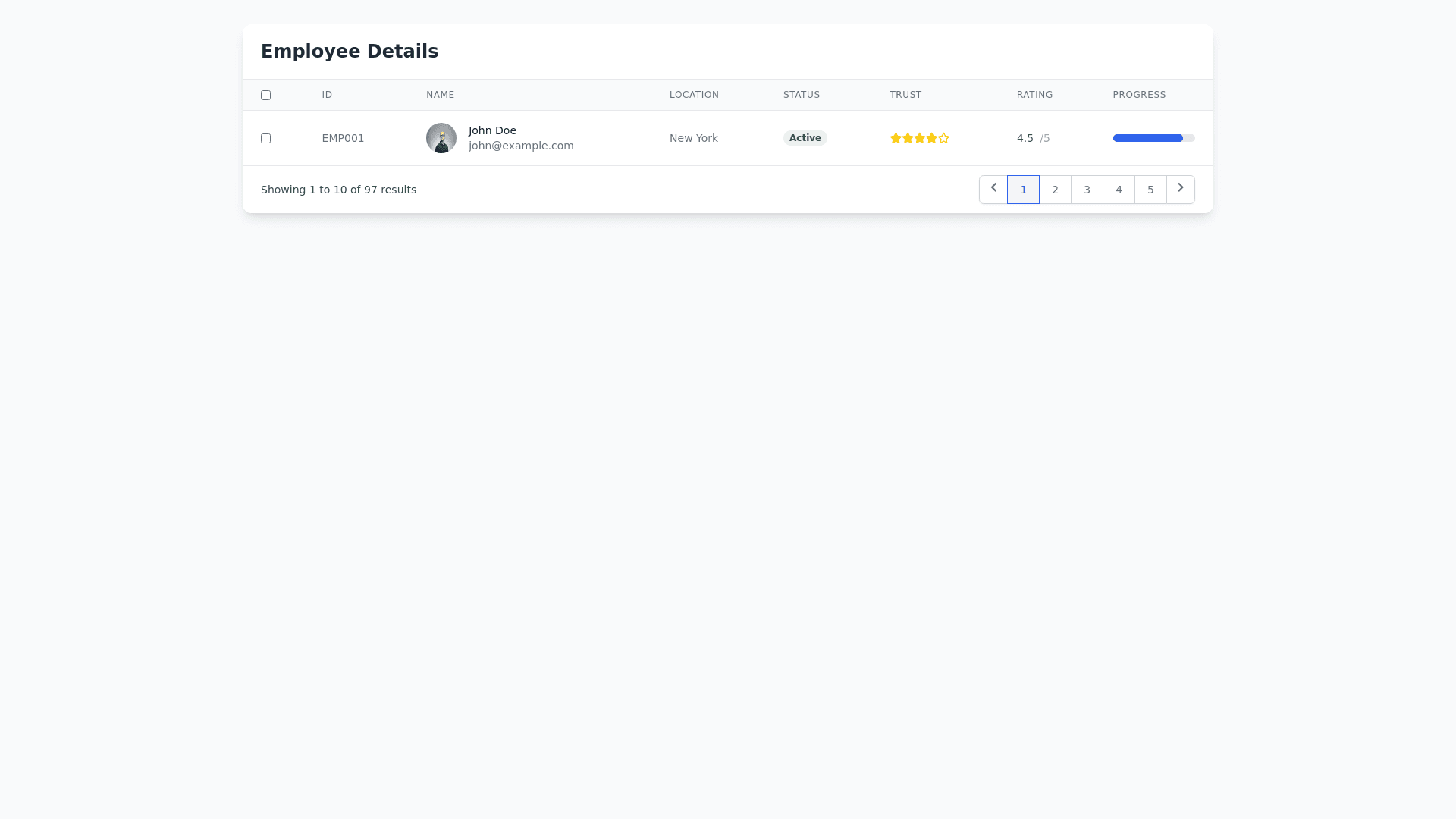Click the previous page chevron arrow
Screen dimensions: 1456x819
click(993, 189)
